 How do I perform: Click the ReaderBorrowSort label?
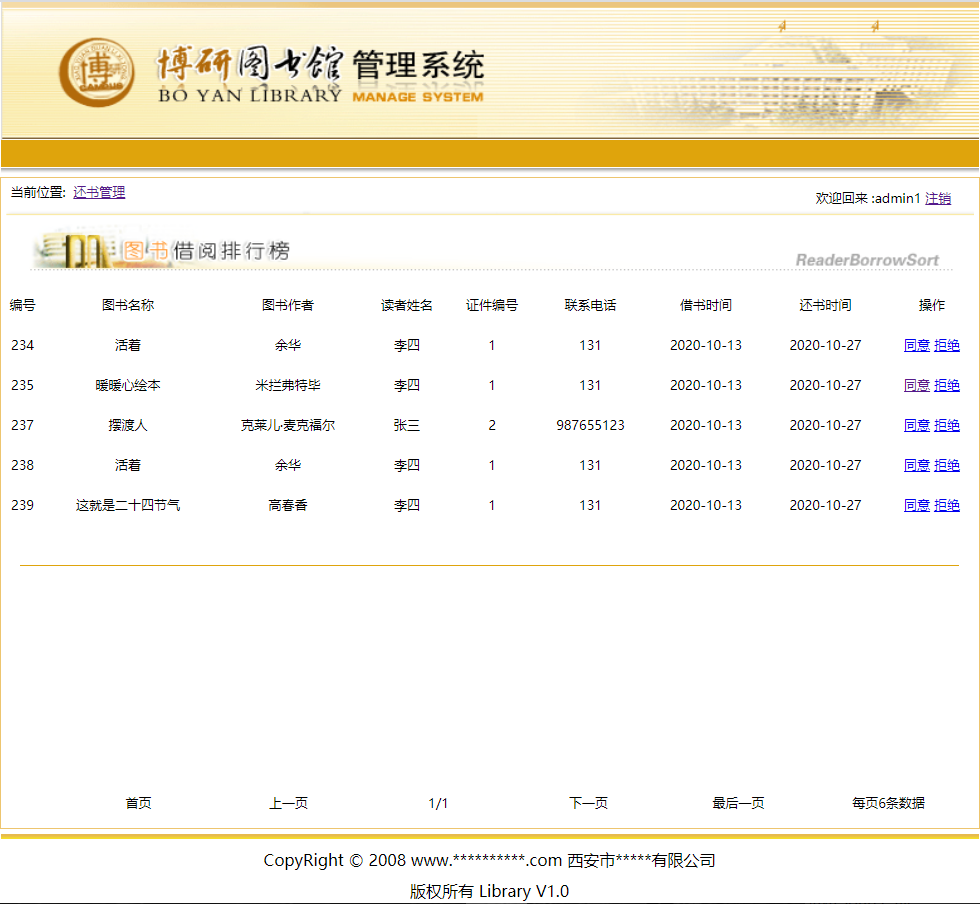867,260
